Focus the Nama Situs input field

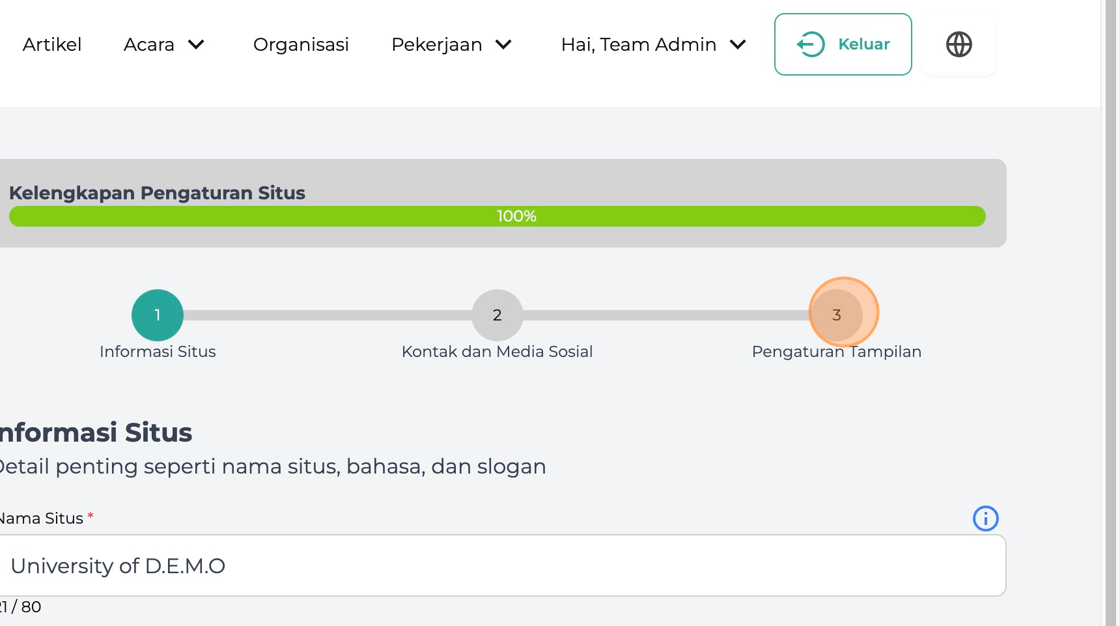tap(501, 565)
